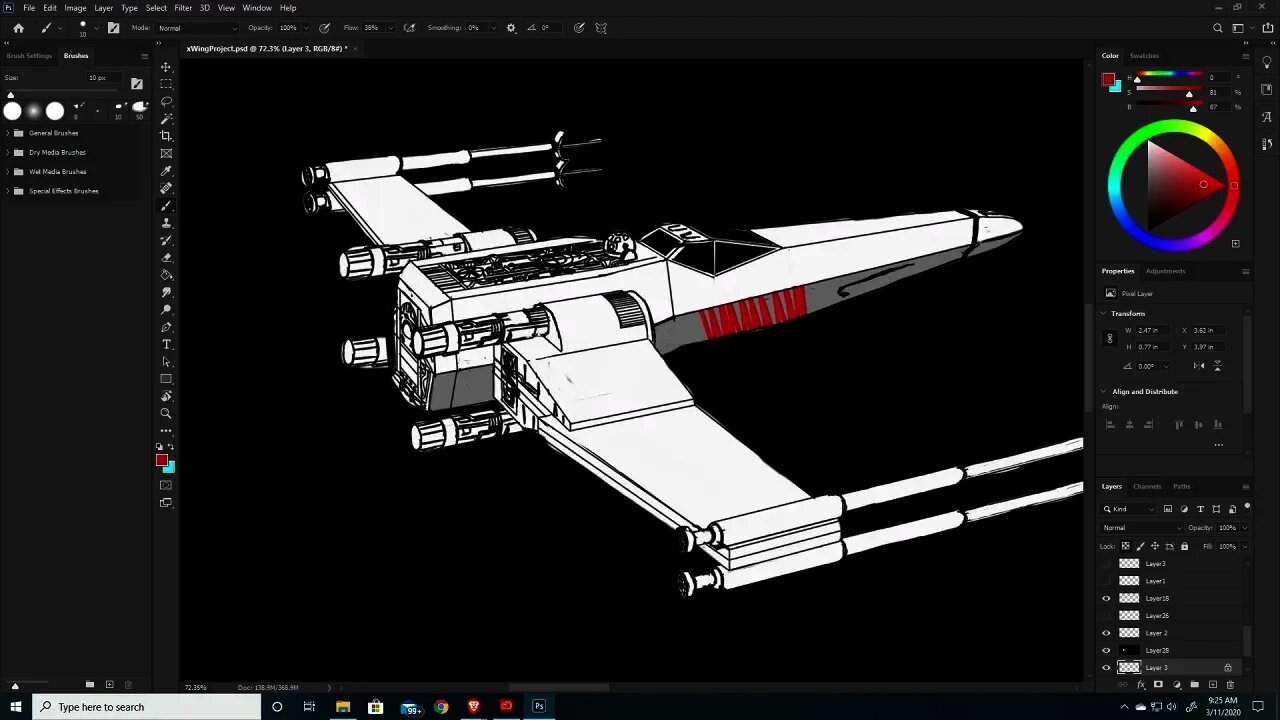
Task: Open the Flow dropdown arrow
Action: (390, 28)
